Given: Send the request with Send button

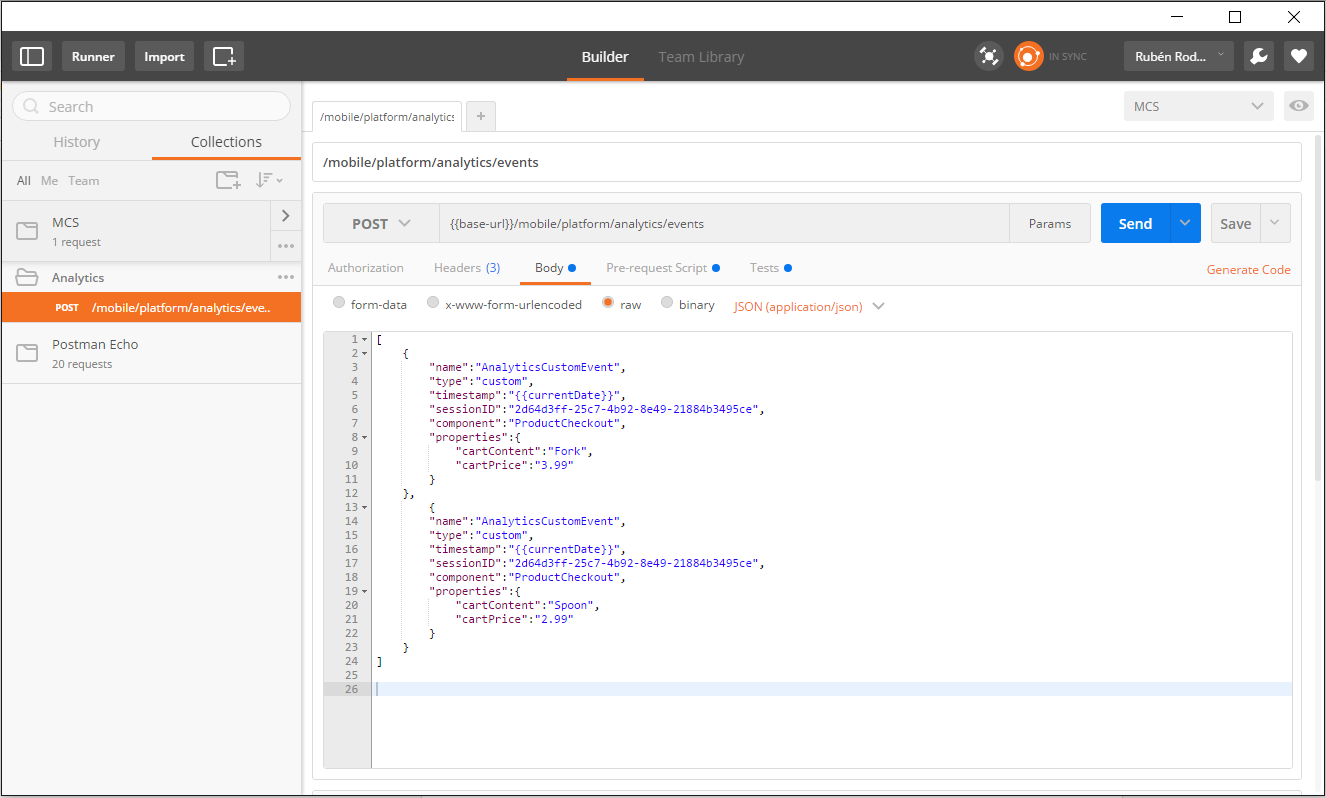Looking at the screenshot, I should pyautogui.click(x=1135, y=223).
